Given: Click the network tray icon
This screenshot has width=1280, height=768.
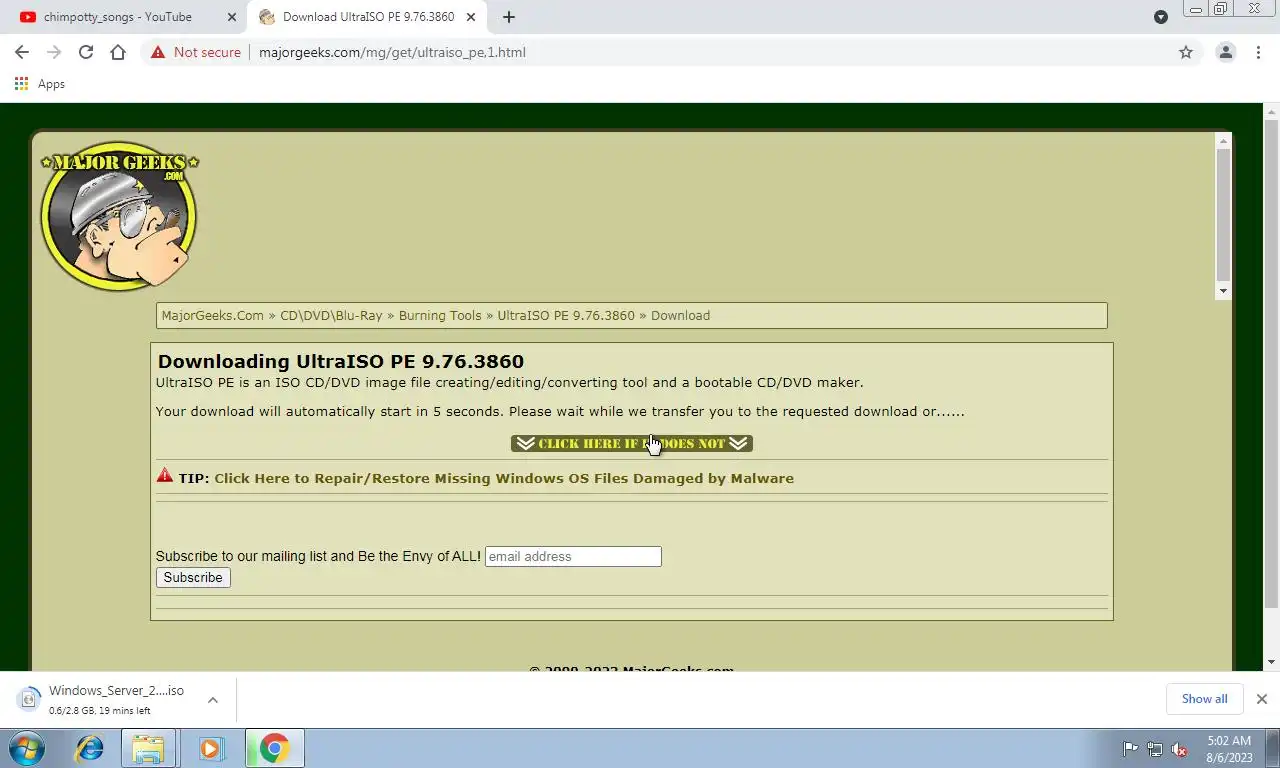Looking at the screenshot, I should (x=1155, y=749).
